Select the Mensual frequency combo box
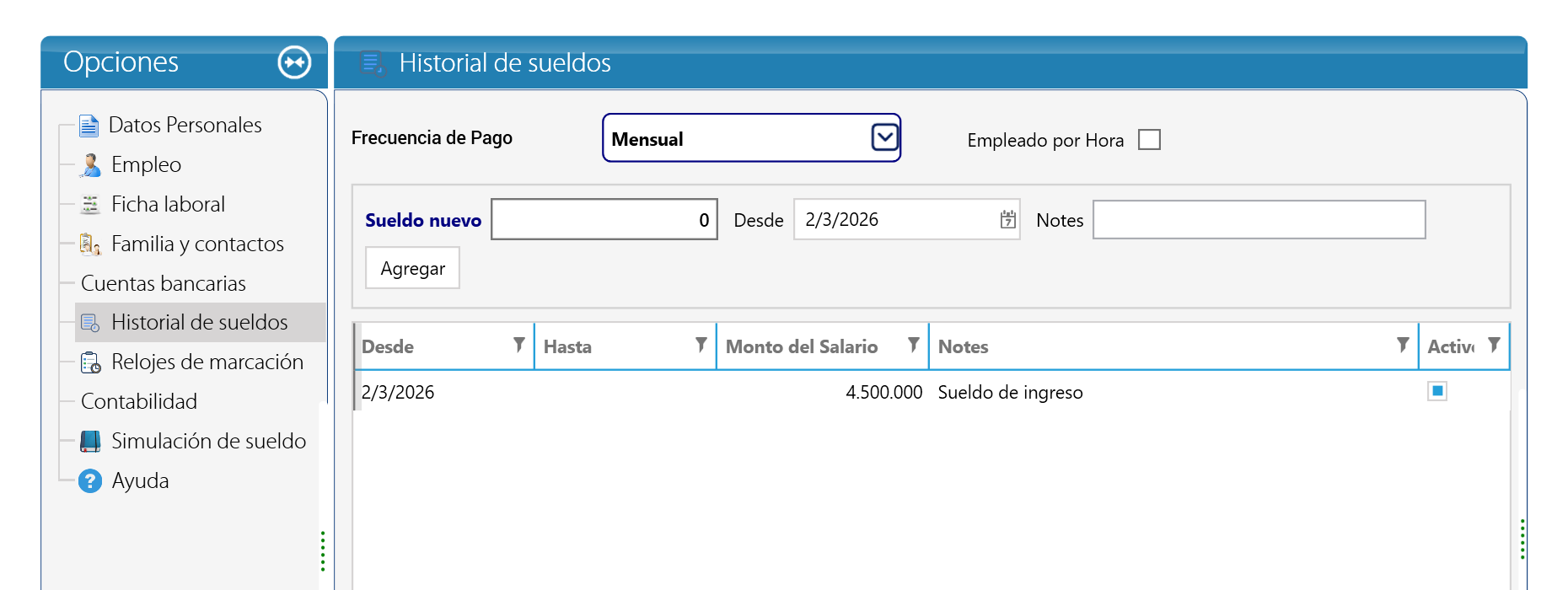Image resolution: width=1568 pixels, height=590 pixels. pos(752,138)
